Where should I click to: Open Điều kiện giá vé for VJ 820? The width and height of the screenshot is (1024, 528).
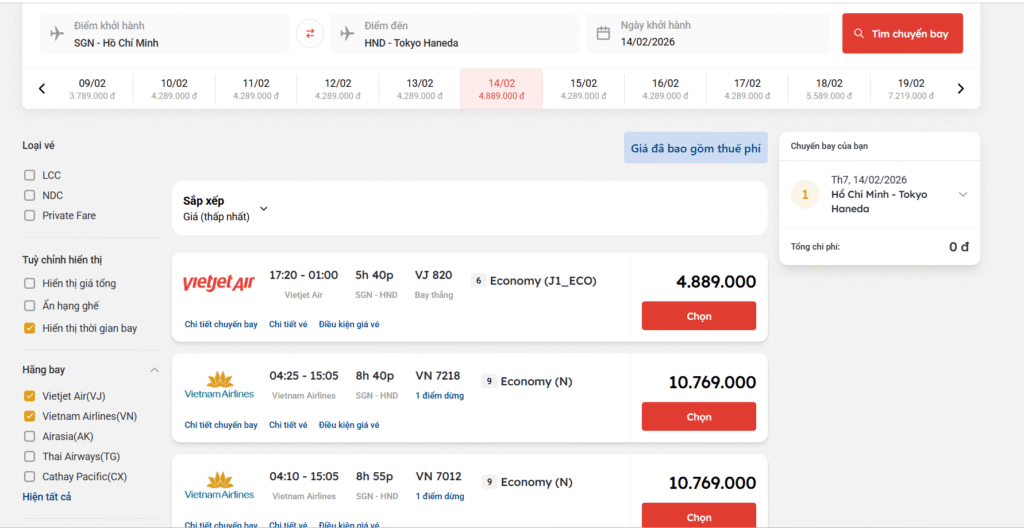tap(349, 324)
